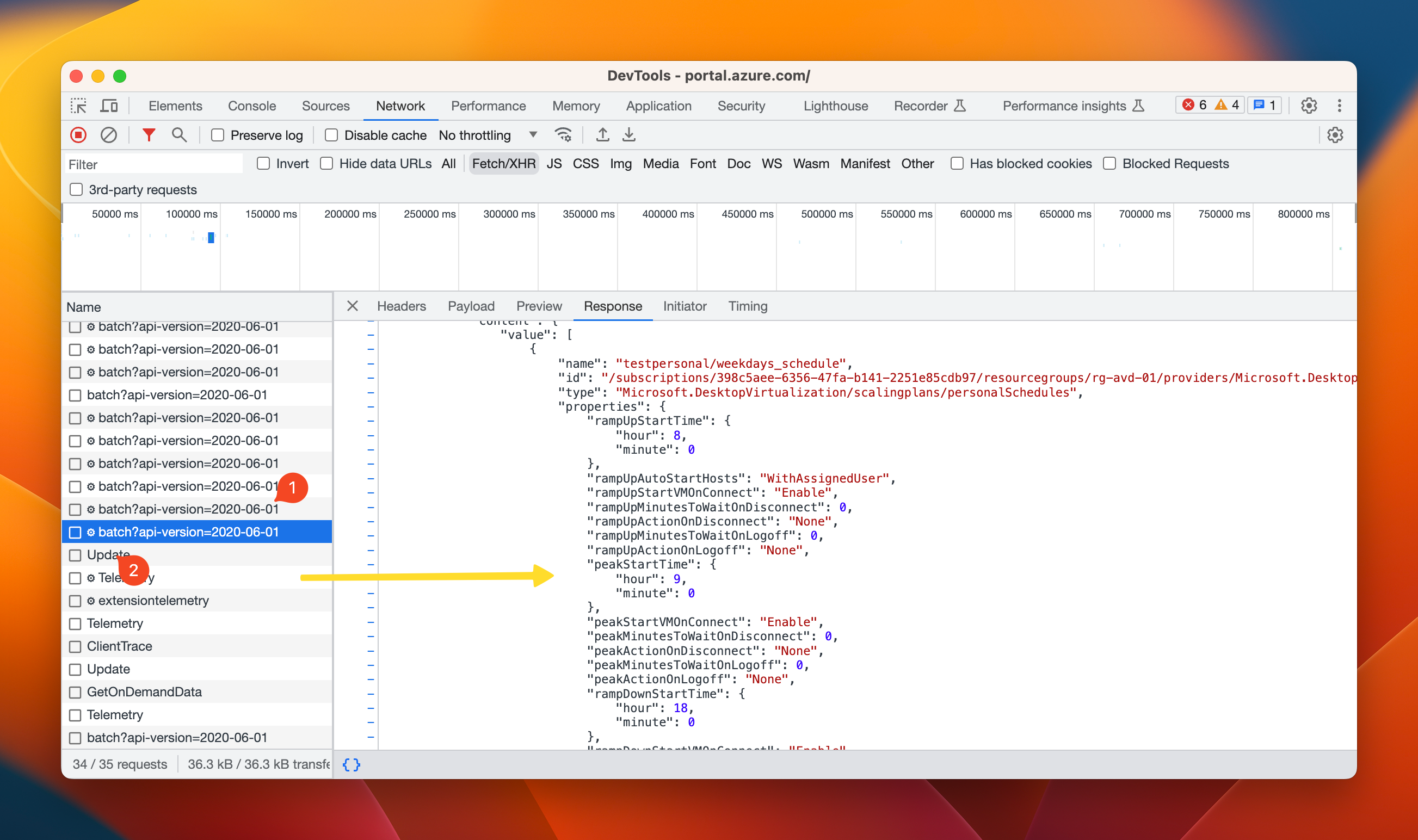This screenshot has width=1418, height=840.
Task: Click the clear network log icon
Action: [109, 135]
